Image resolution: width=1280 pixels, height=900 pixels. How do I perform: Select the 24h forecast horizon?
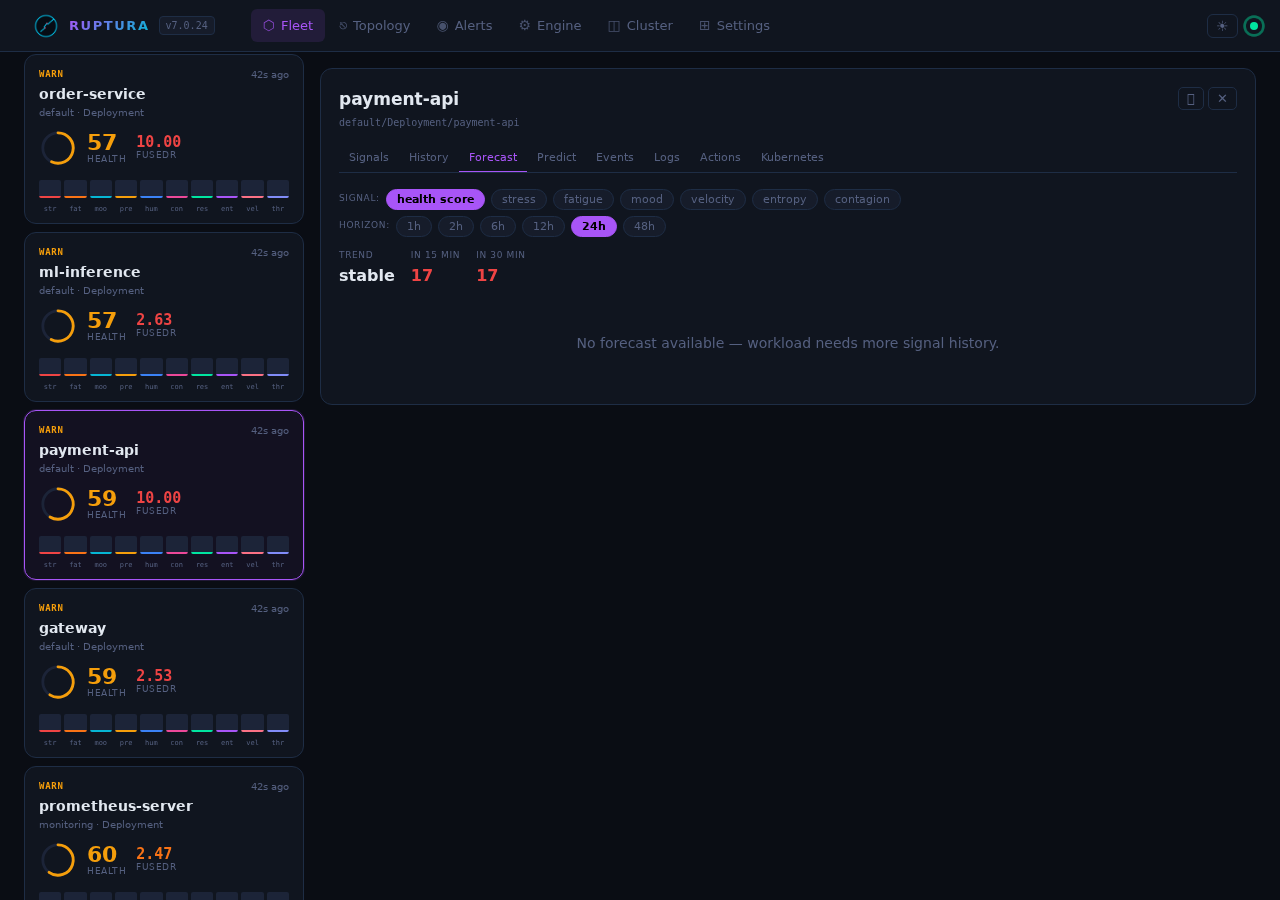(594, 226)
